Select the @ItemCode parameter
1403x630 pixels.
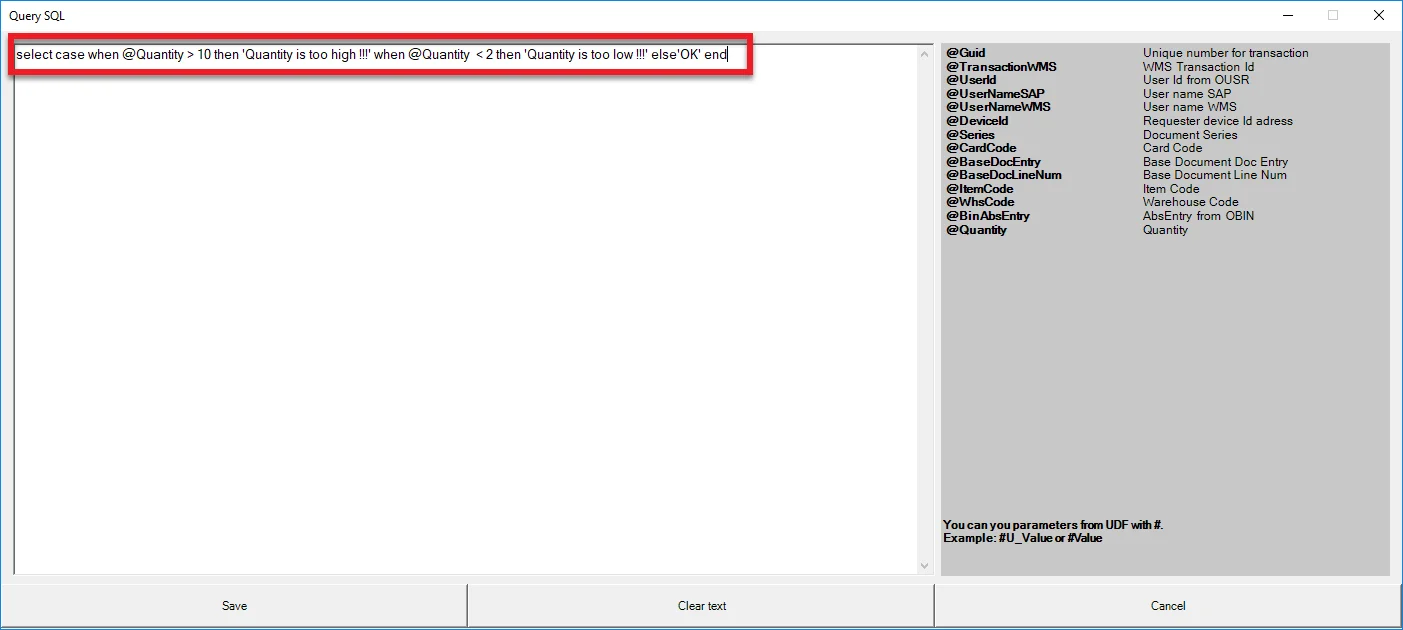pos(979,189)
